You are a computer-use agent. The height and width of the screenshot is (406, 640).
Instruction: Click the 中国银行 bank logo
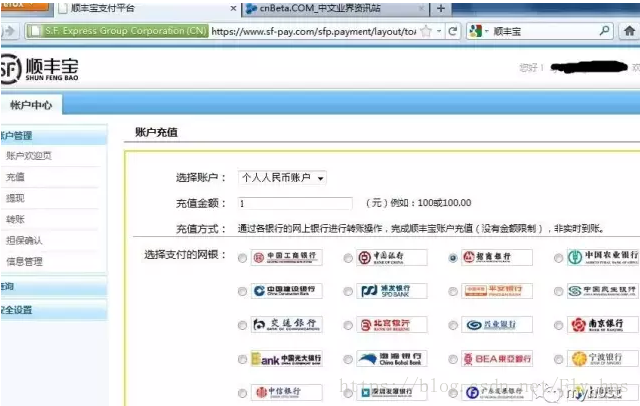point(392,257)
